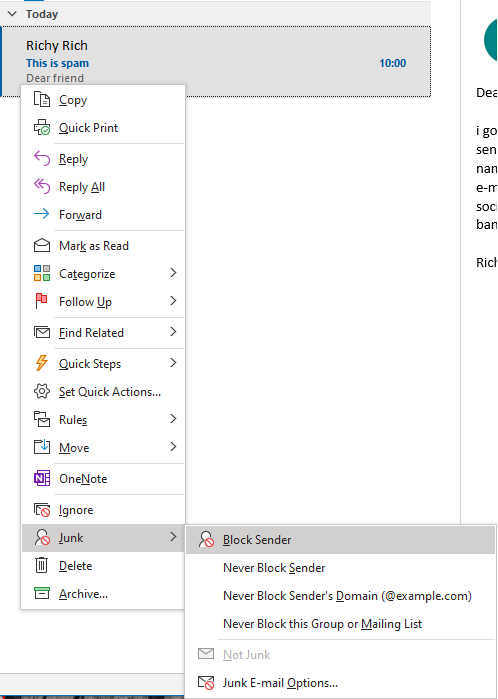
Task: Open Junk E-mail Options dialog entry
Action: click(340, 683)
